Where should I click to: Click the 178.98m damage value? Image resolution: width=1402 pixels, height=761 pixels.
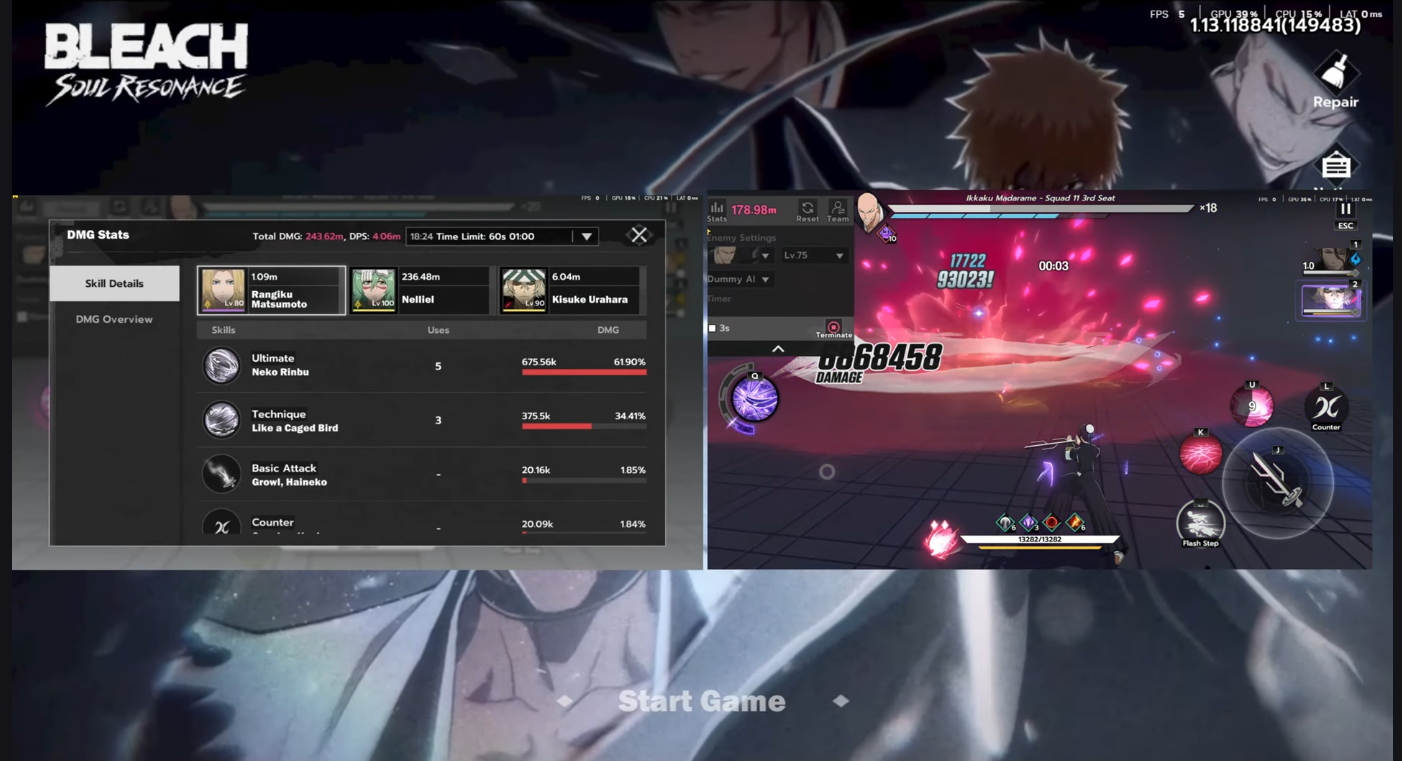click(x=754, y=210)
